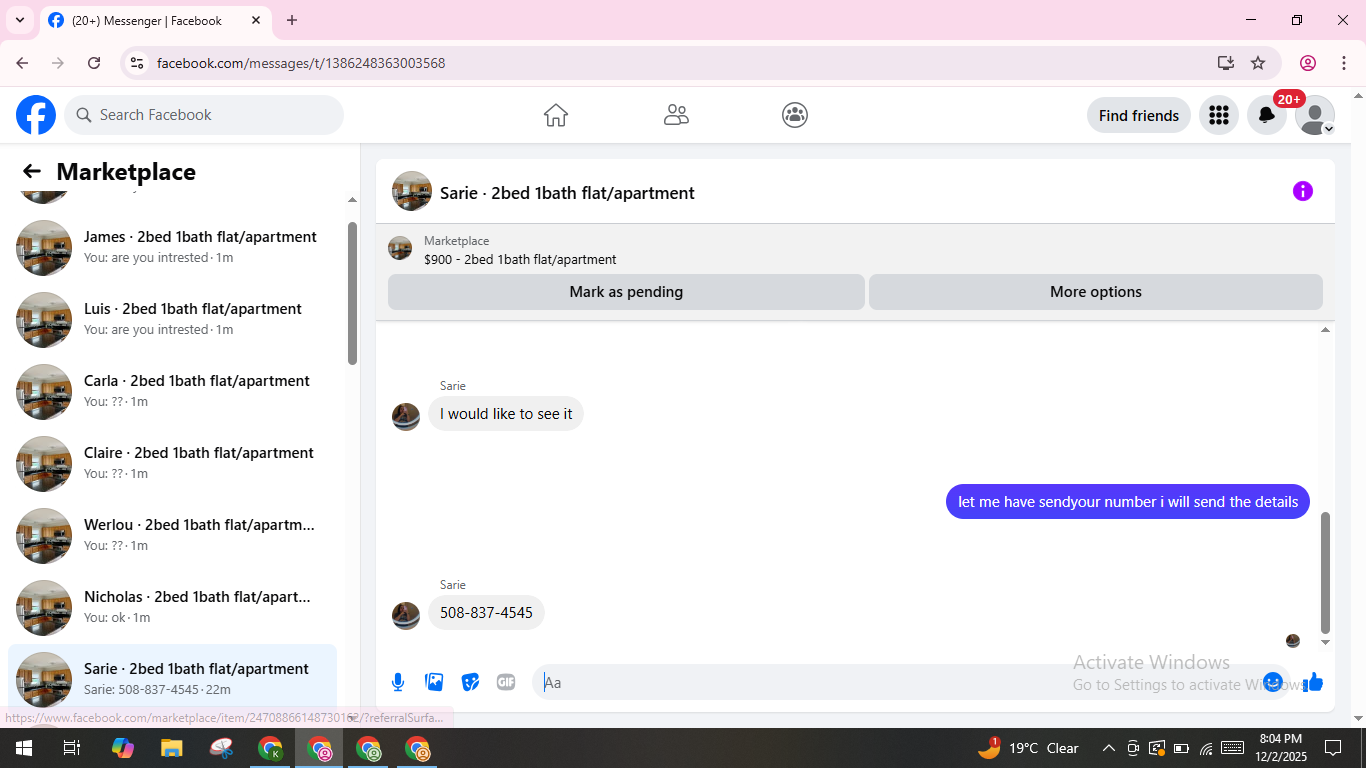The width and height of the screenshot is (1366, 768).
Task: Show hidden system tray icons
Action: tap(1108, 748)
